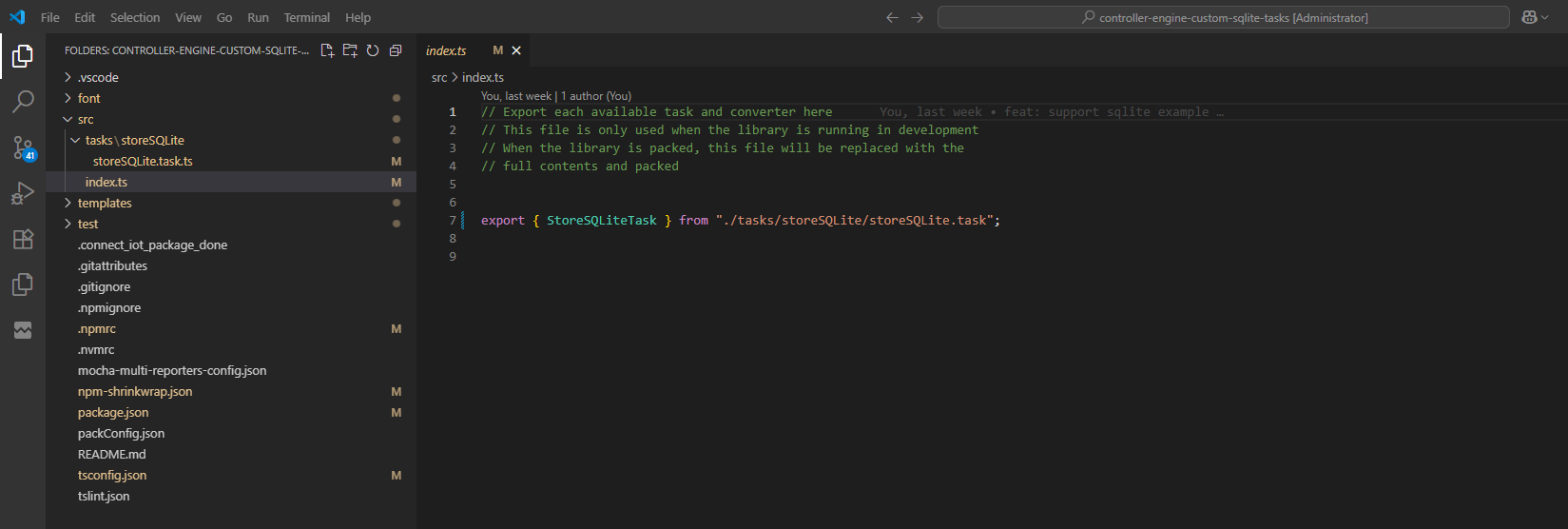Click the command center search box

pyautogui.click(x=1224, y=17)
